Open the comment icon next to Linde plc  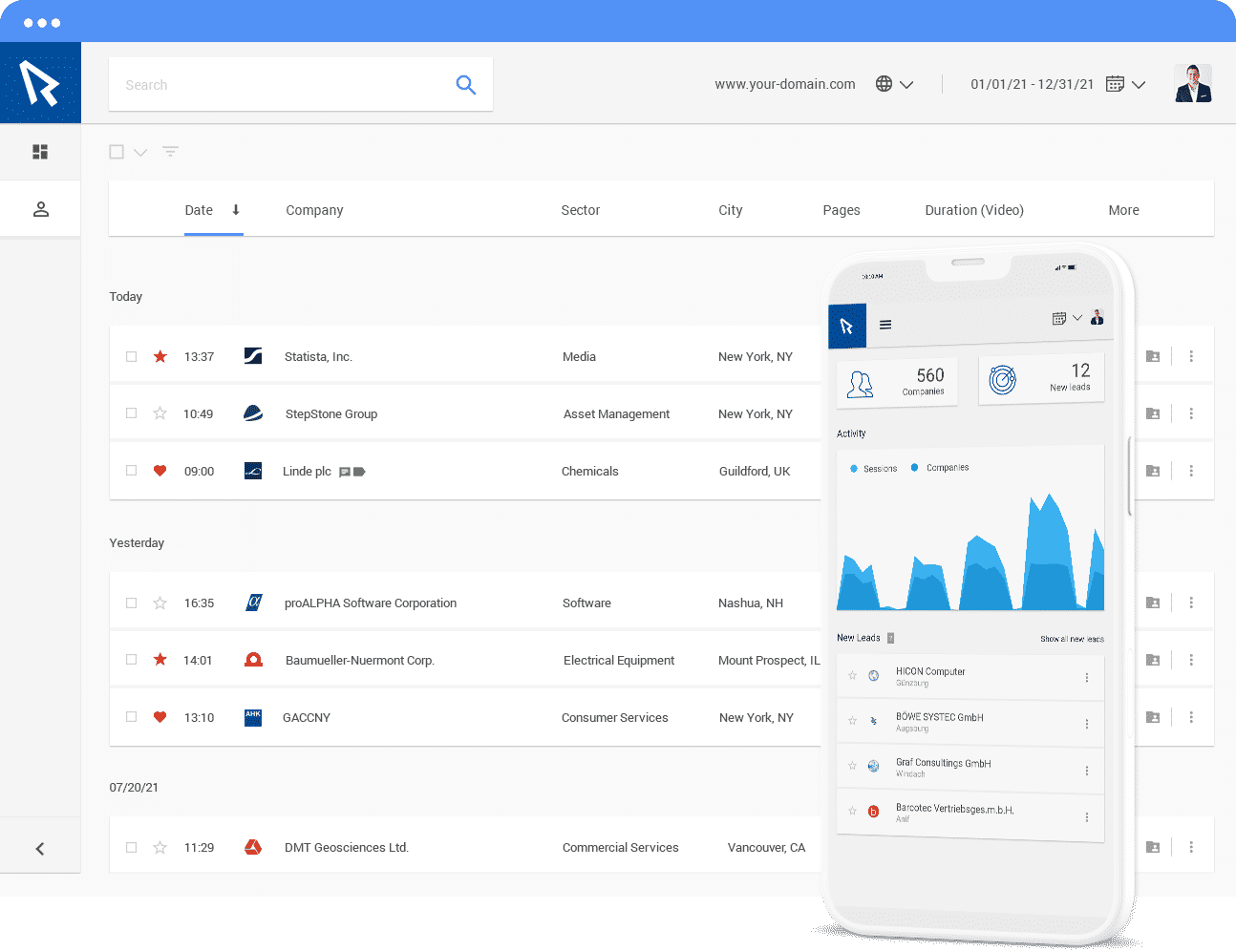click(x=345, y=472)
